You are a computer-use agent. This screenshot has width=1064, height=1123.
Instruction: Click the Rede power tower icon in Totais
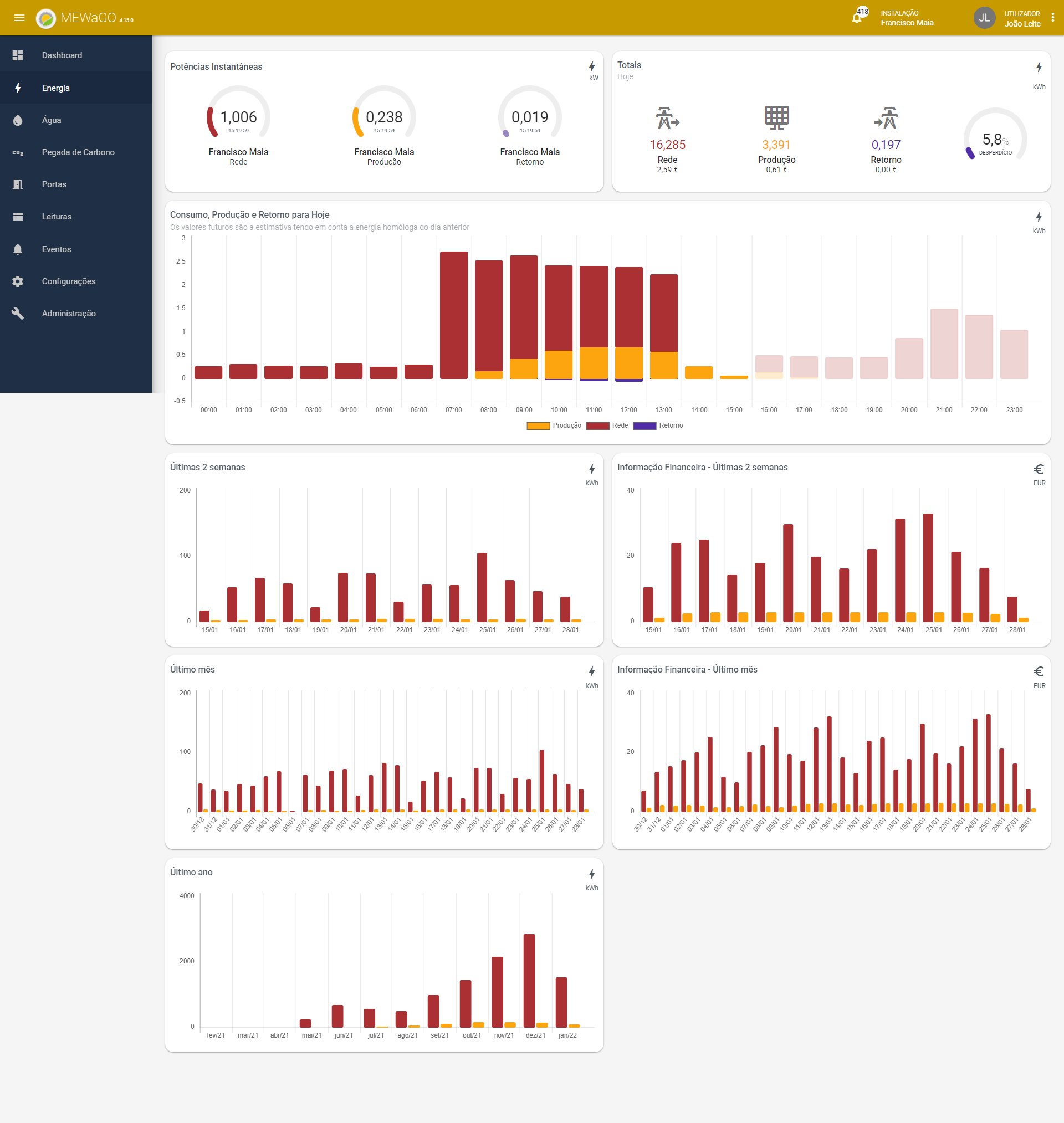pyautogui.click(x=667, y=118)
